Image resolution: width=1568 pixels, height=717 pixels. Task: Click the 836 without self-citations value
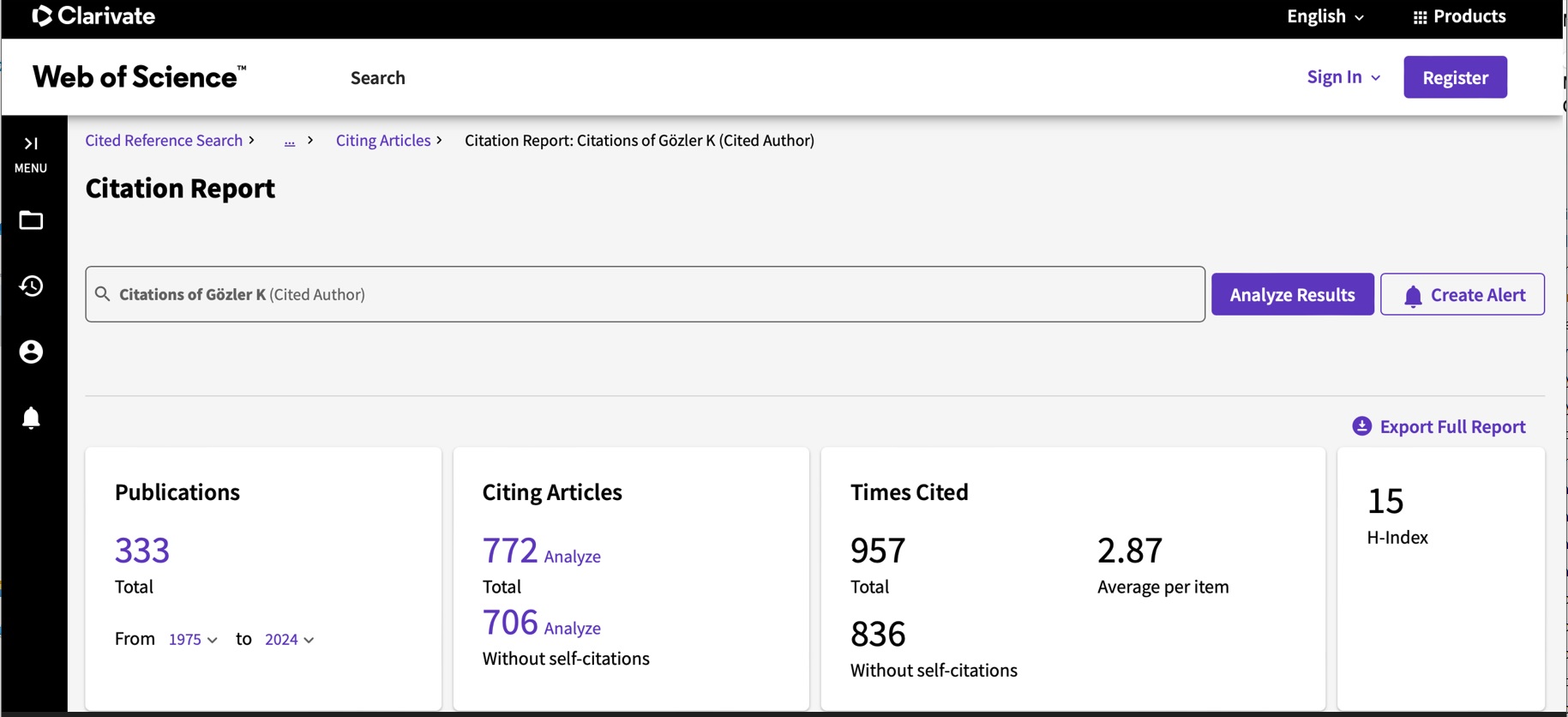pyautogui.click(x=878, y=634)
